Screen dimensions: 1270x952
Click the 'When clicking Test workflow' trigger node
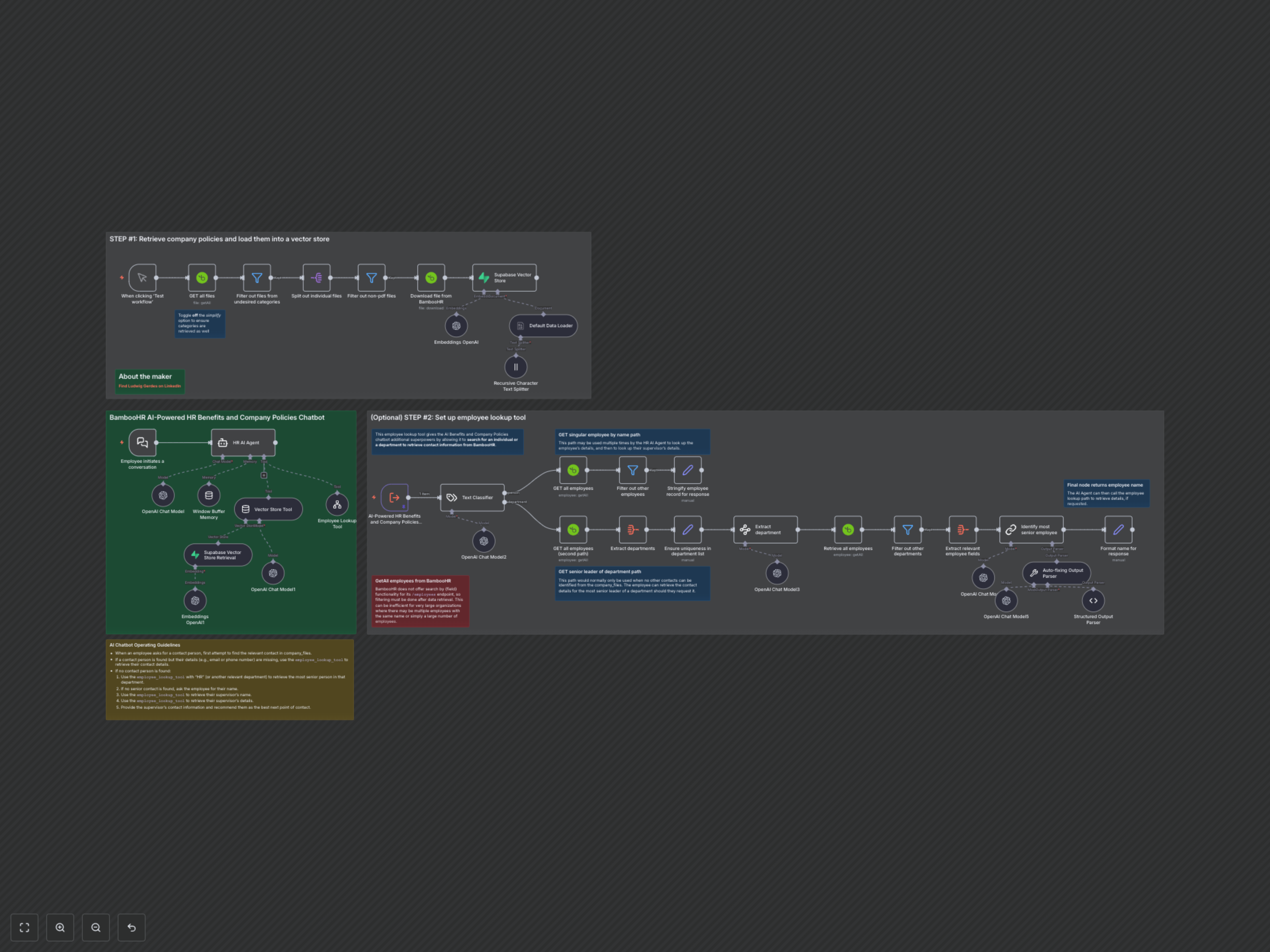143,278
